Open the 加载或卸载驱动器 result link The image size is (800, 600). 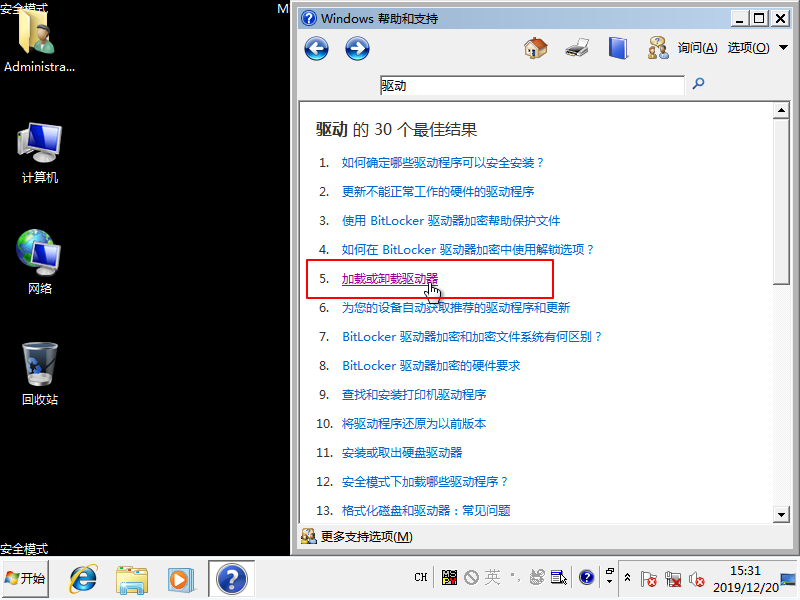coord(390,278)
